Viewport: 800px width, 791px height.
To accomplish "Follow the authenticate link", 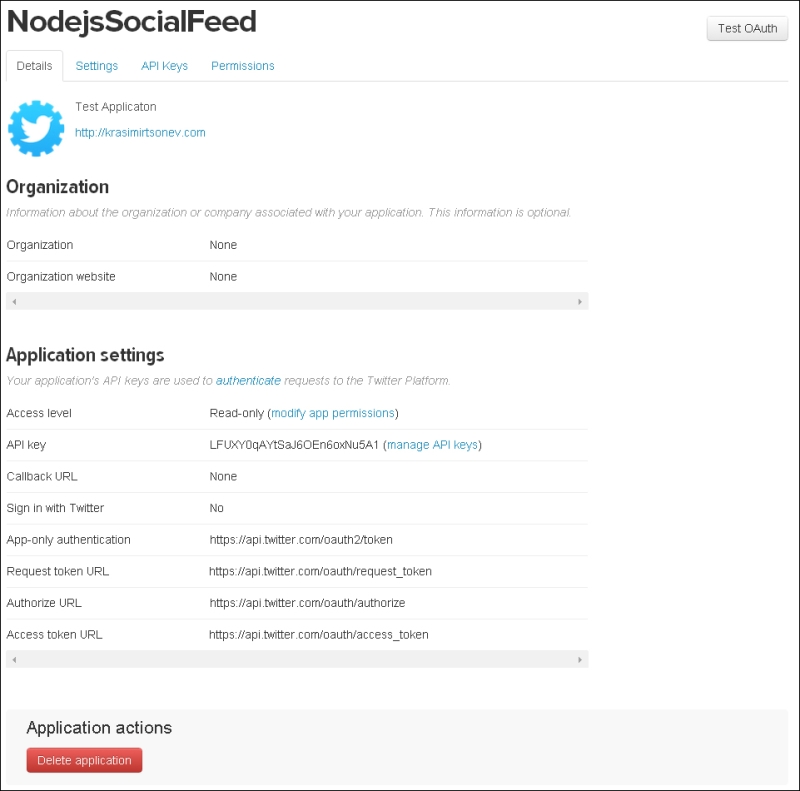I will (248, 381).
